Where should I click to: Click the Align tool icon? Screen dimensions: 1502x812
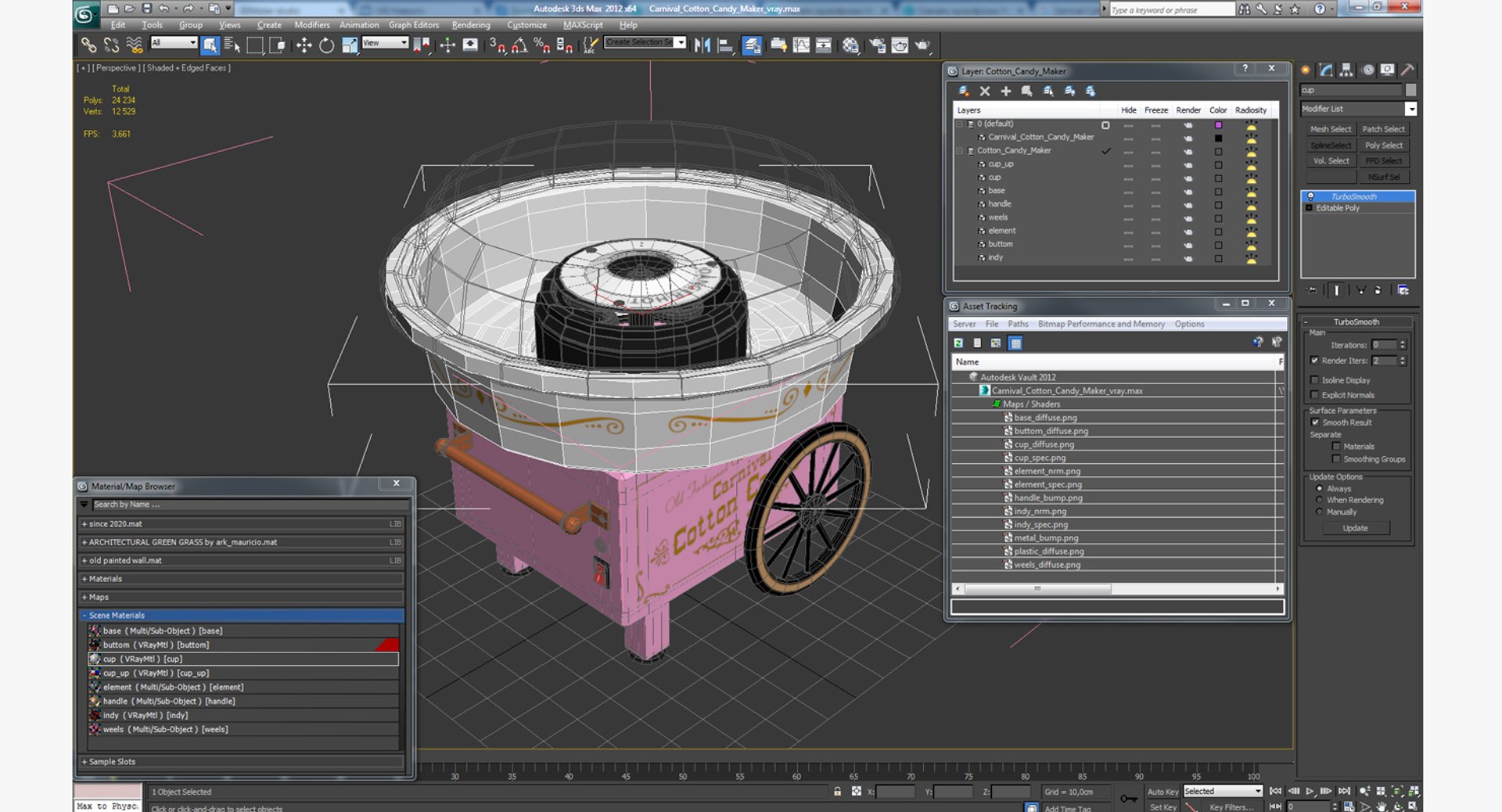(x=725, y=45)
